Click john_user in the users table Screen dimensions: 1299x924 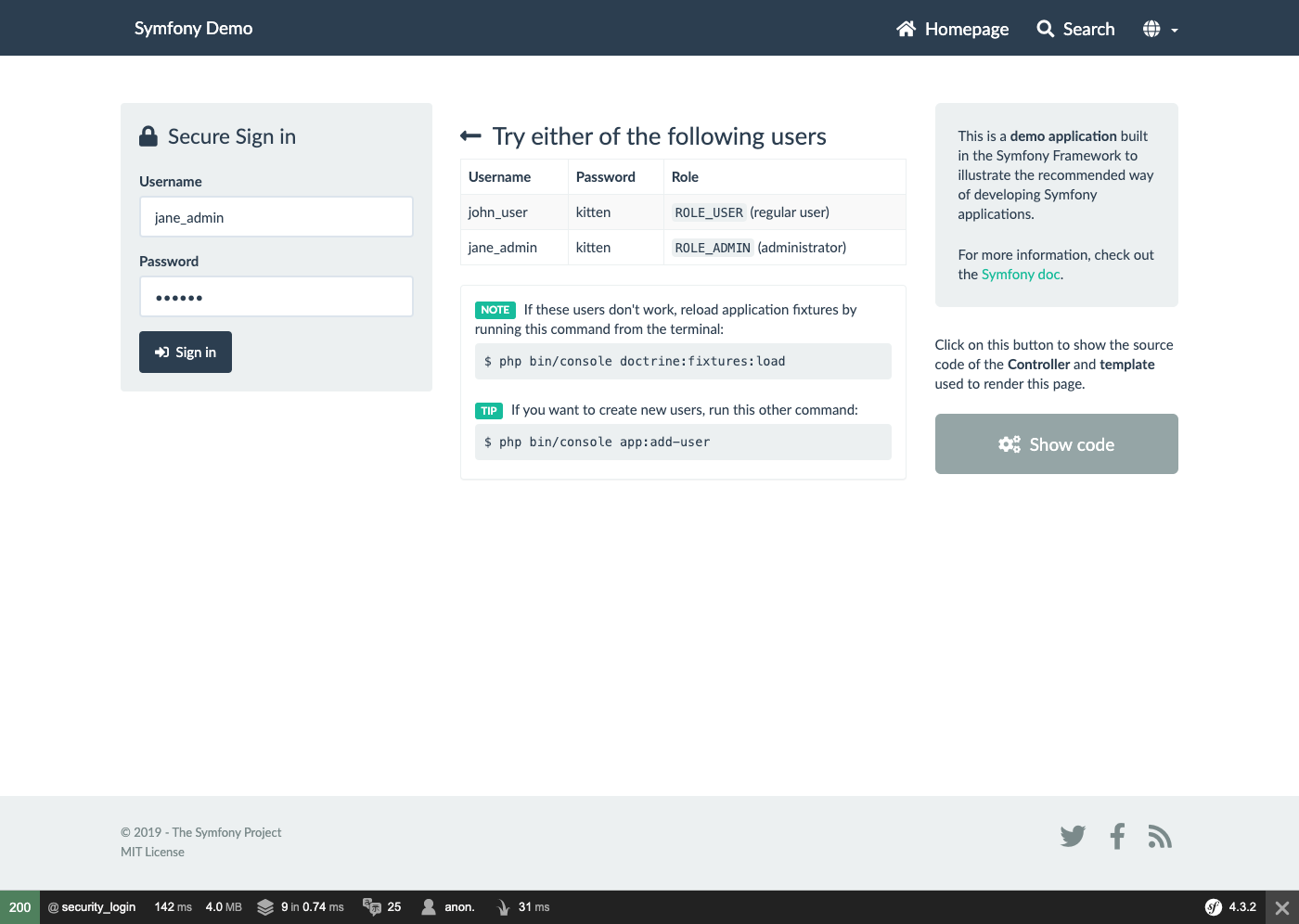(x=497, y=212)
